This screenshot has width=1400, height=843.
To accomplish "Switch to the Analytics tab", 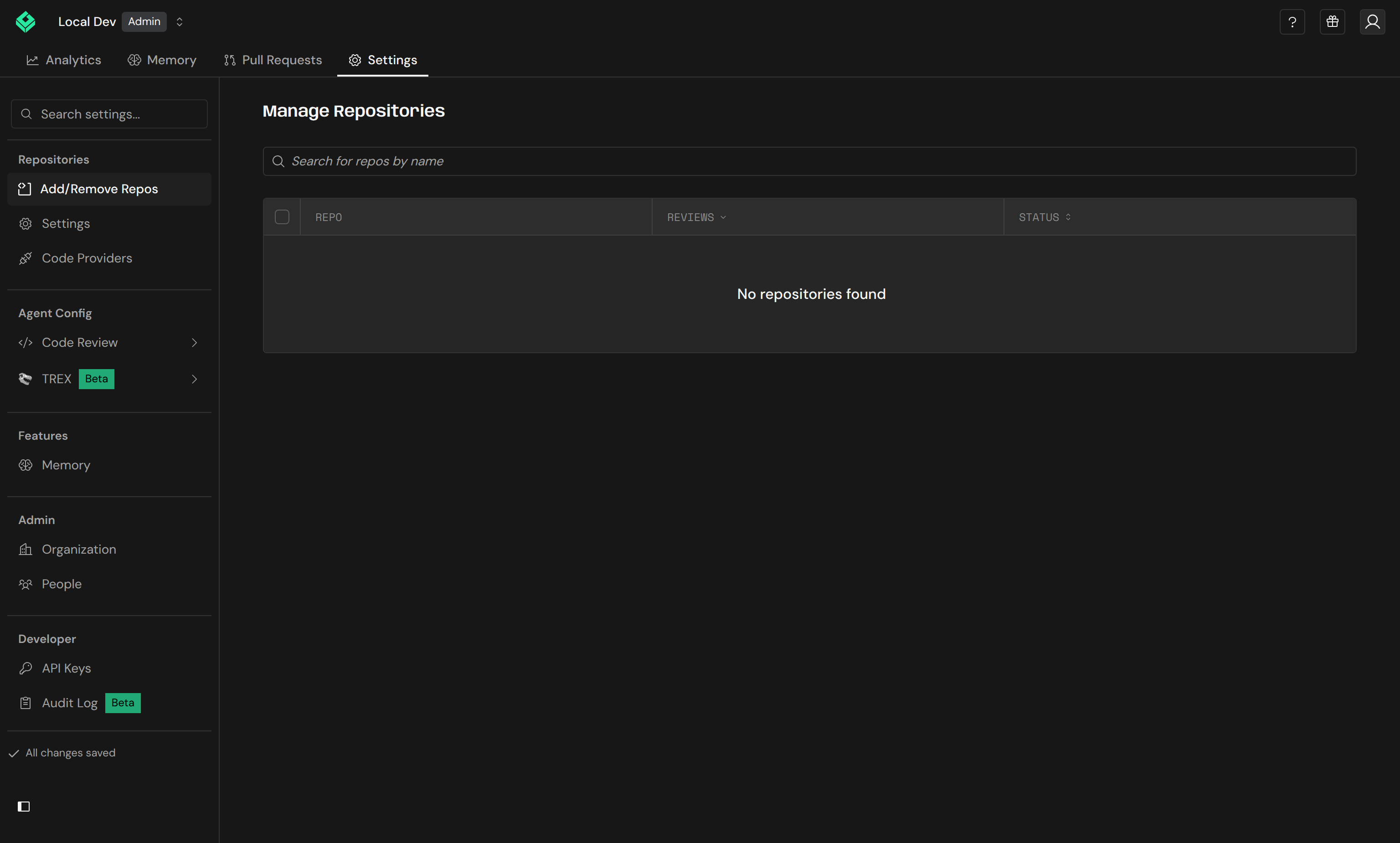I will [64, 60].
